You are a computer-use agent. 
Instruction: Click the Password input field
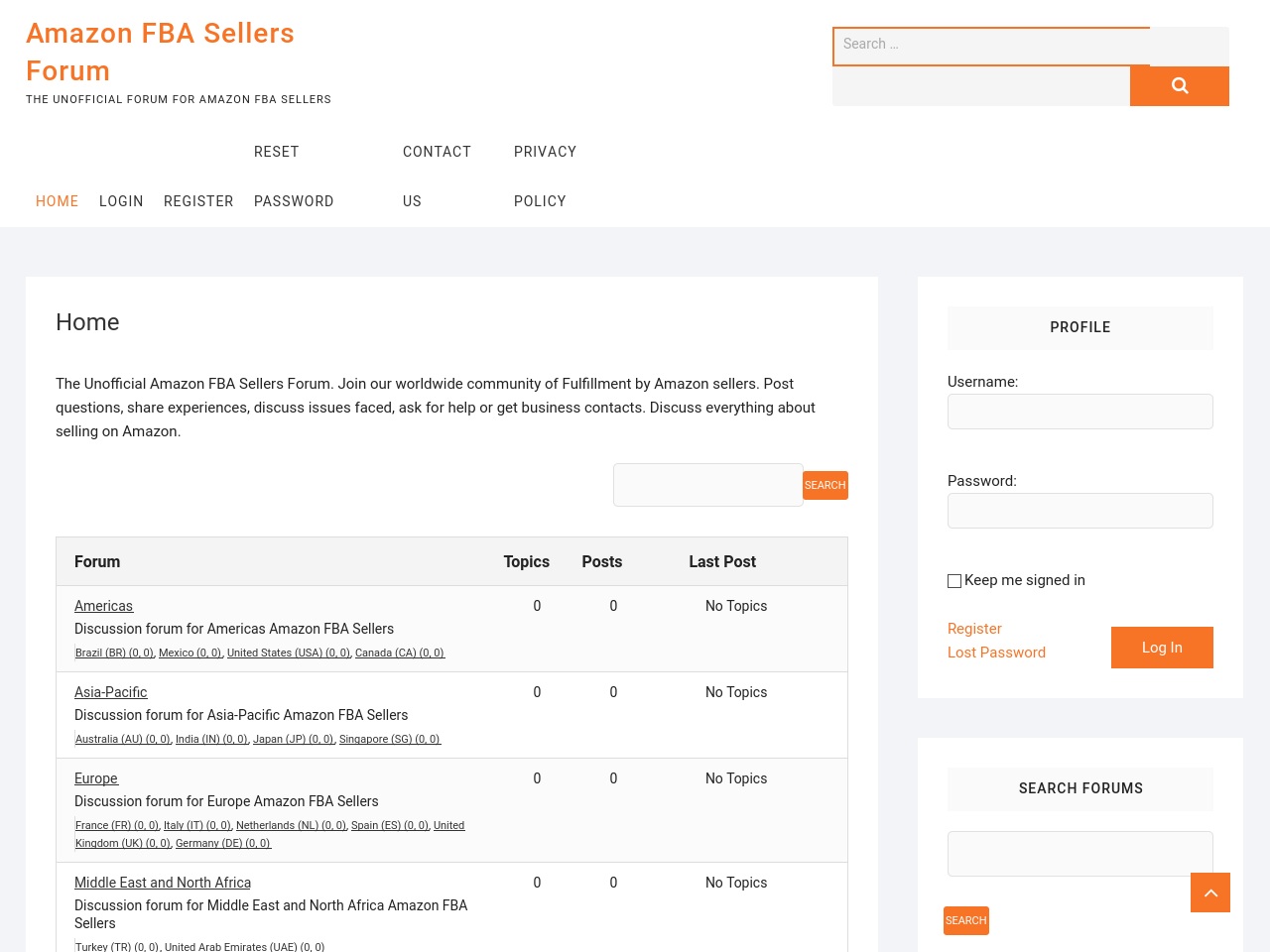point(1080,511)
